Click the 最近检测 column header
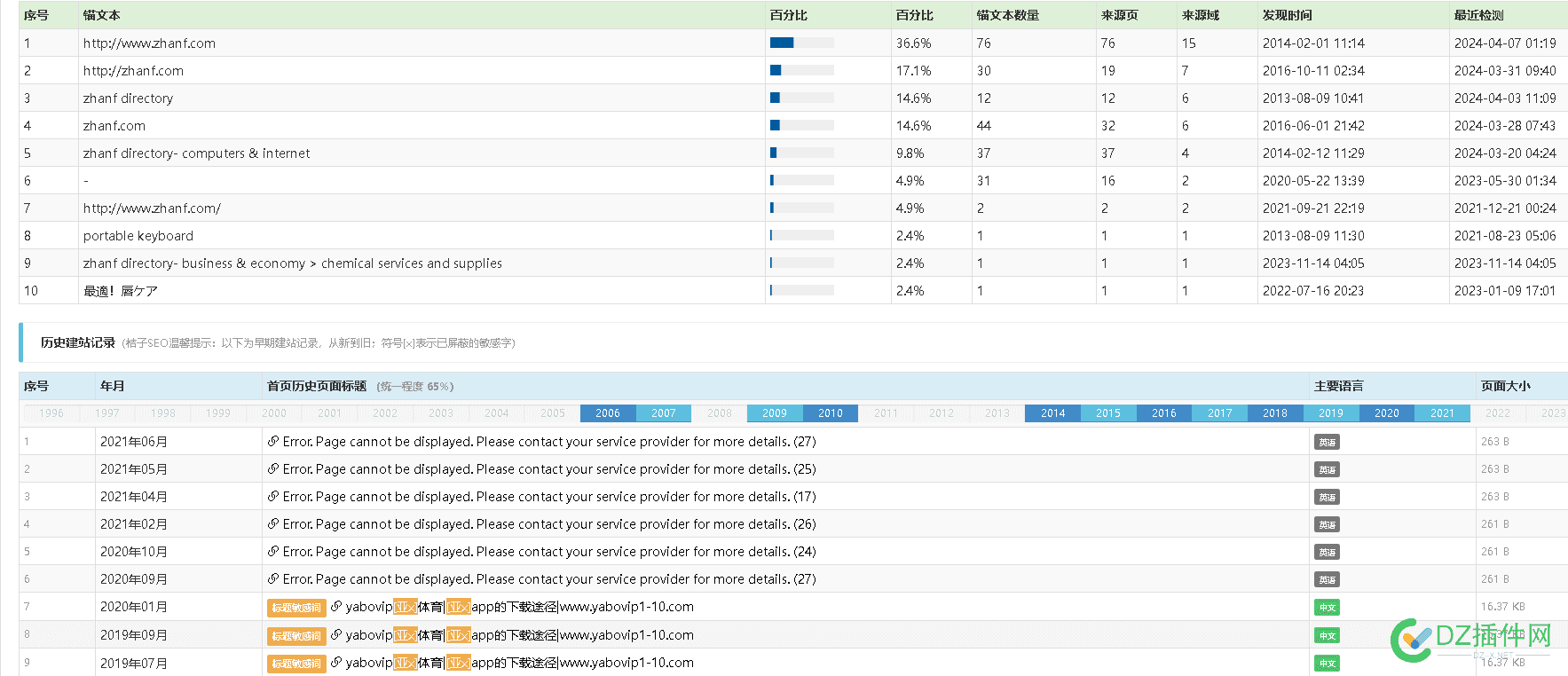This screenshot has height=676, width=1568. pyautogui.click(x=1479, y=15)
